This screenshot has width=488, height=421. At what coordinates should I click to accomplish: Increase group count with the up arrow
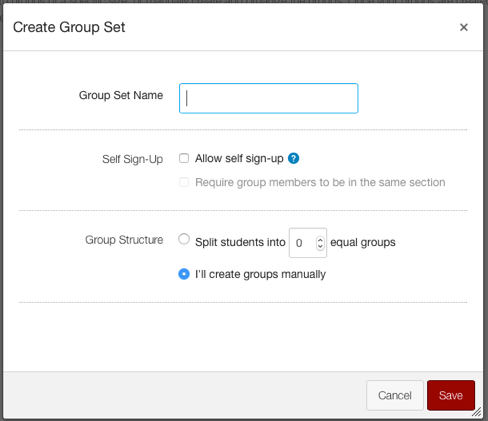click(320, 240)
